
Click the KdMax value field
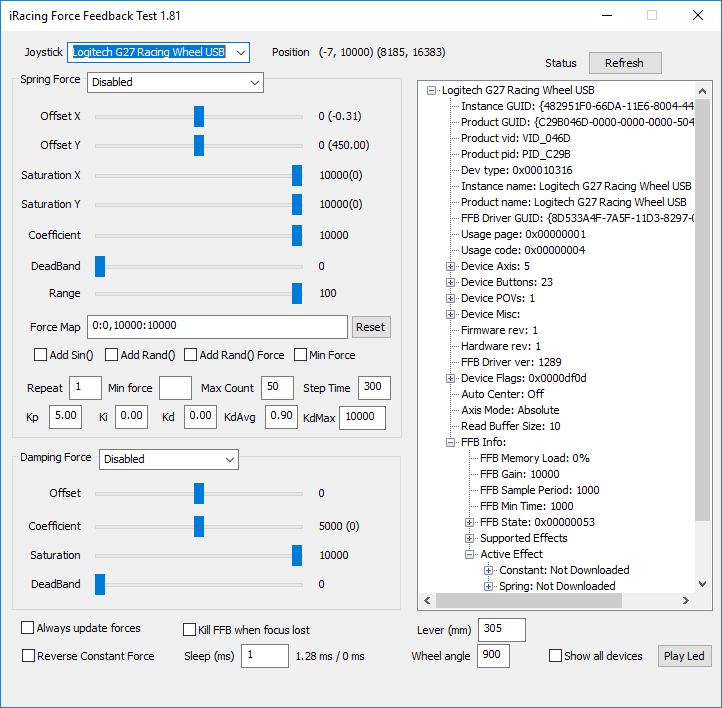362,418
